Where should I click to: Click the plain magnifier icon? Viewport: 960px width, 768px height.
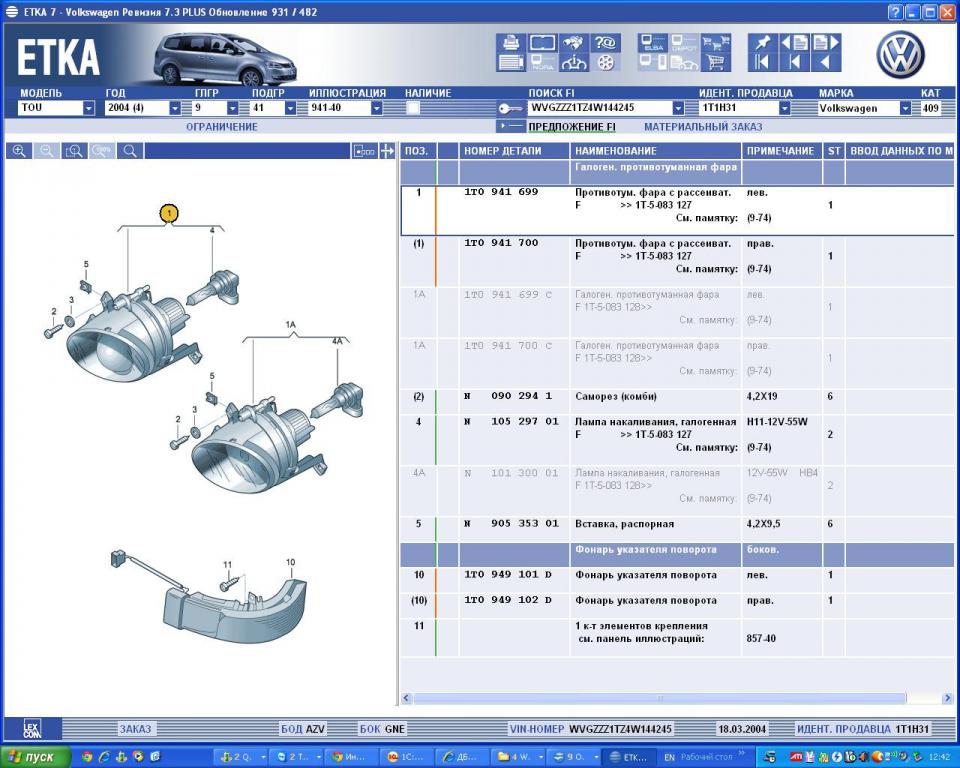(130, 151)
